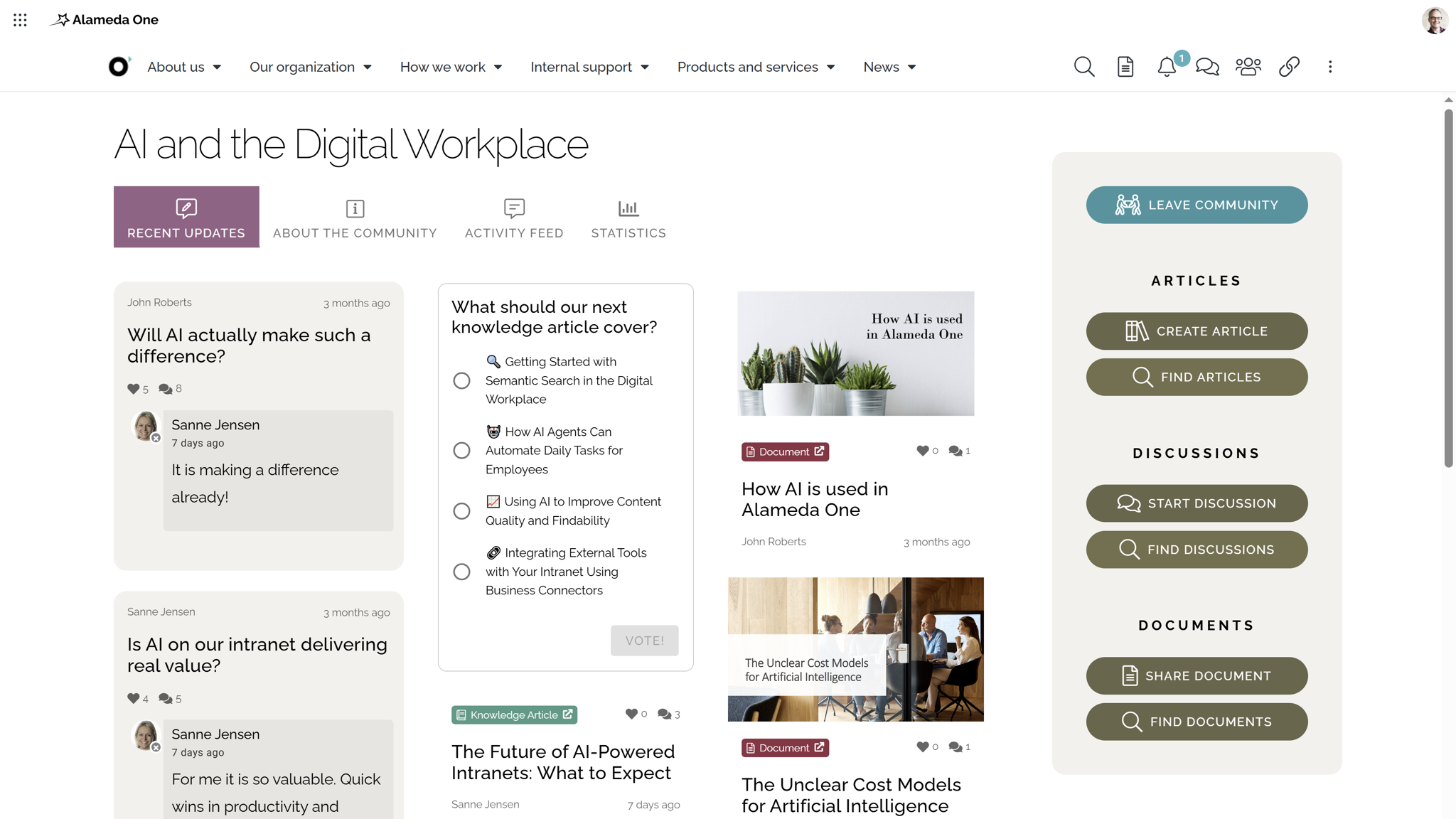The width and height of the screenshot is (1456, 819).
Task: Expand the News menu
Action: pyautogui.click(x=889, y=67)
